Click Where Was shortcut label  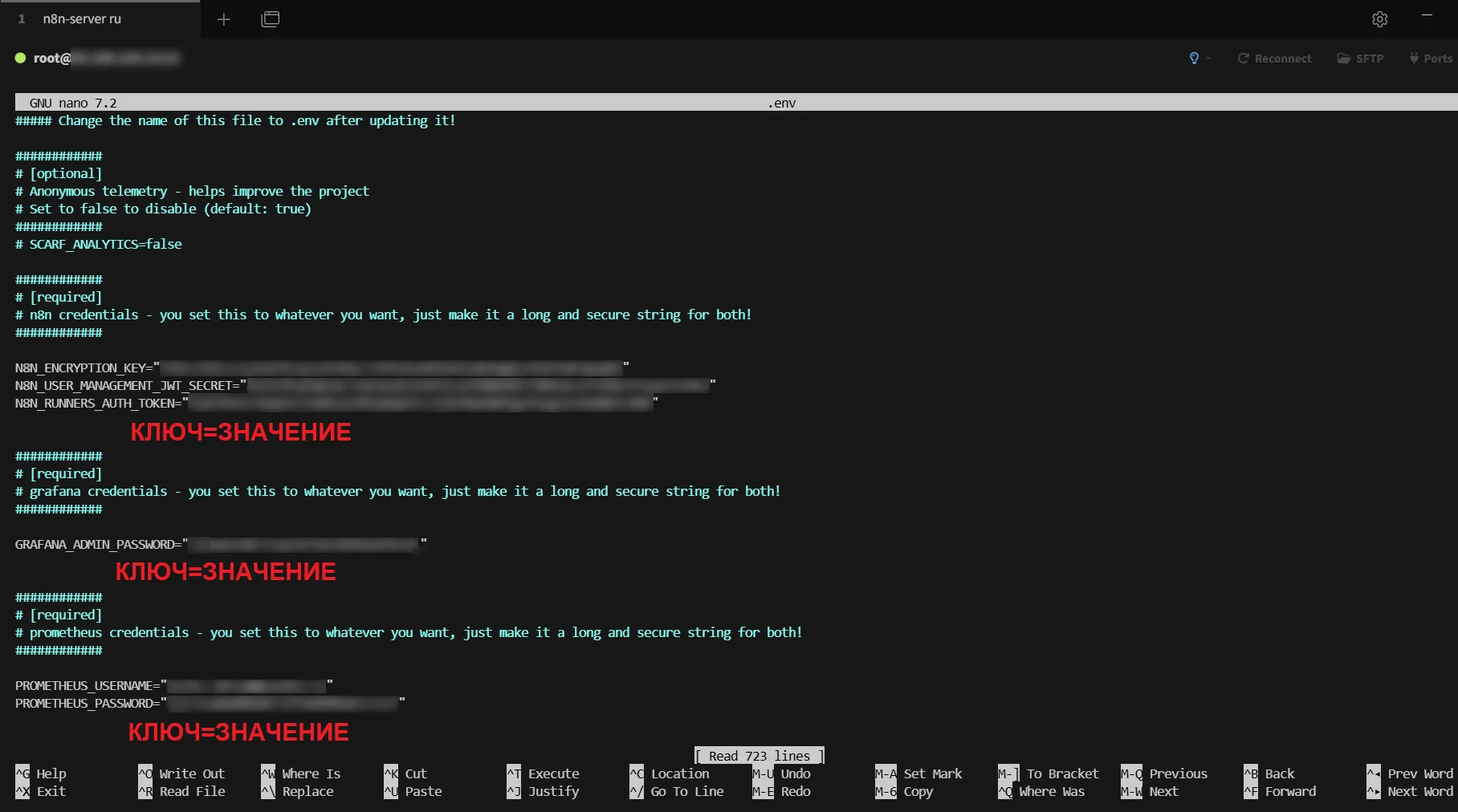1052,791
